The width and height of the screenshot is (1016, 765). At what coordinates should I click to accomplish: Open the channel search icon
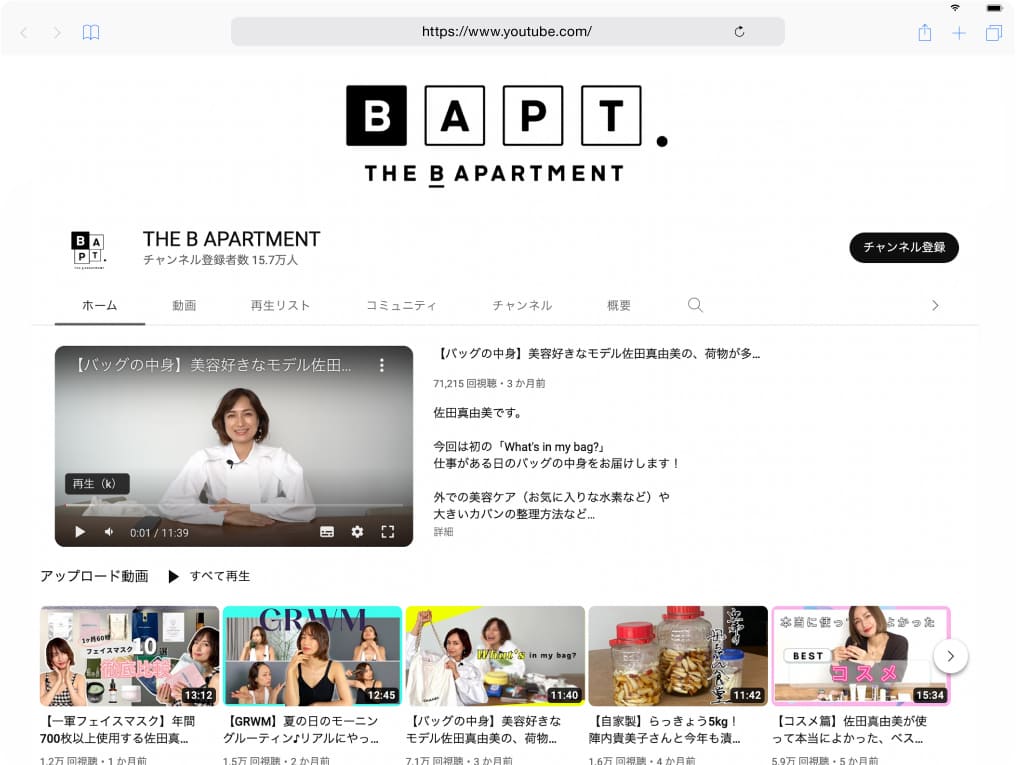(x=695, y=305)
